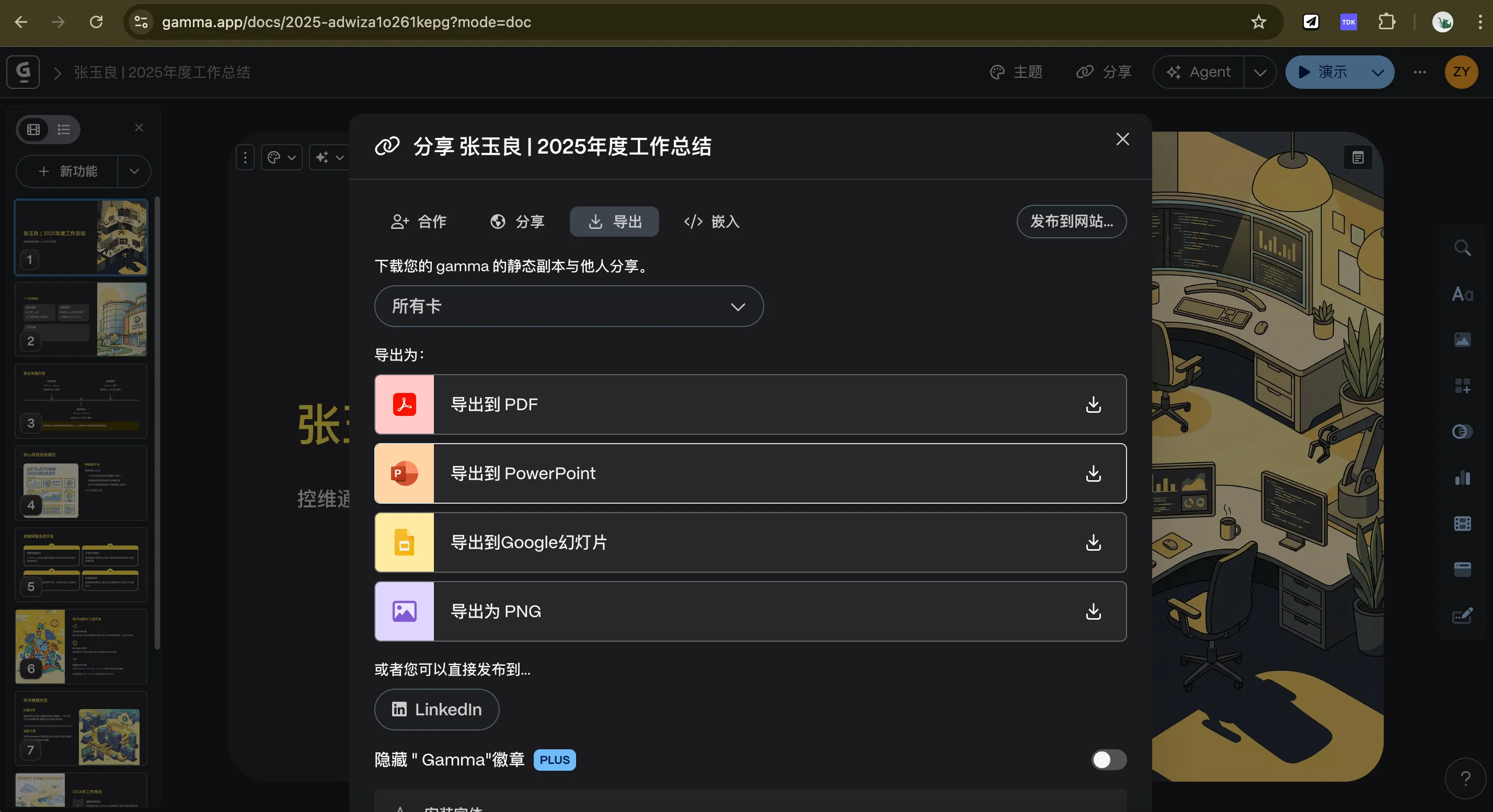Image resolution: width=1493 pixels, height=812 pixels.
Task: Go back in browser history
Action: point(21,22)
